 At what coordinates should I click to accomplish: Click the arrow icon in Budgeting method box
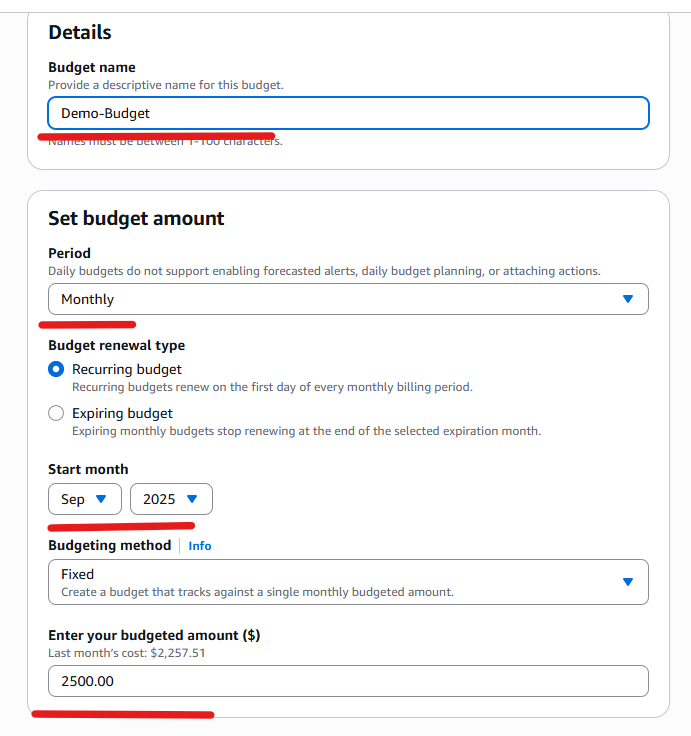628,582
